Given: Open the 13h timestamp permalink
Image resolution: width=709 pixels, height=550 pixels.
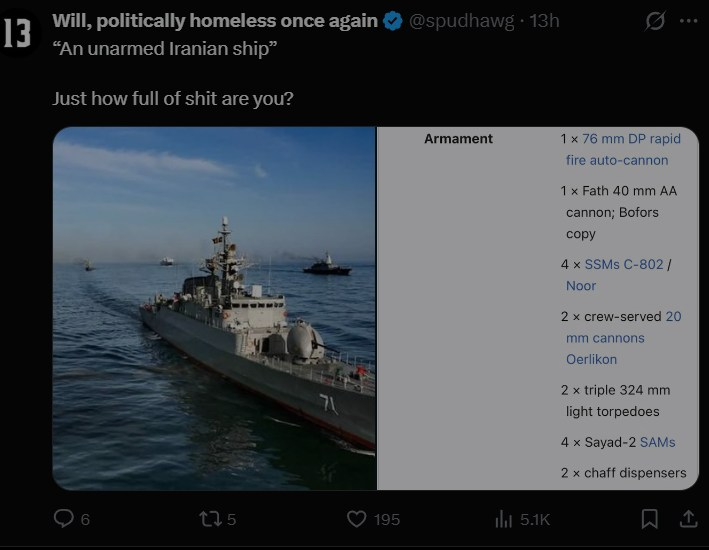Looking at the screenshot, I should pos(544,21).
